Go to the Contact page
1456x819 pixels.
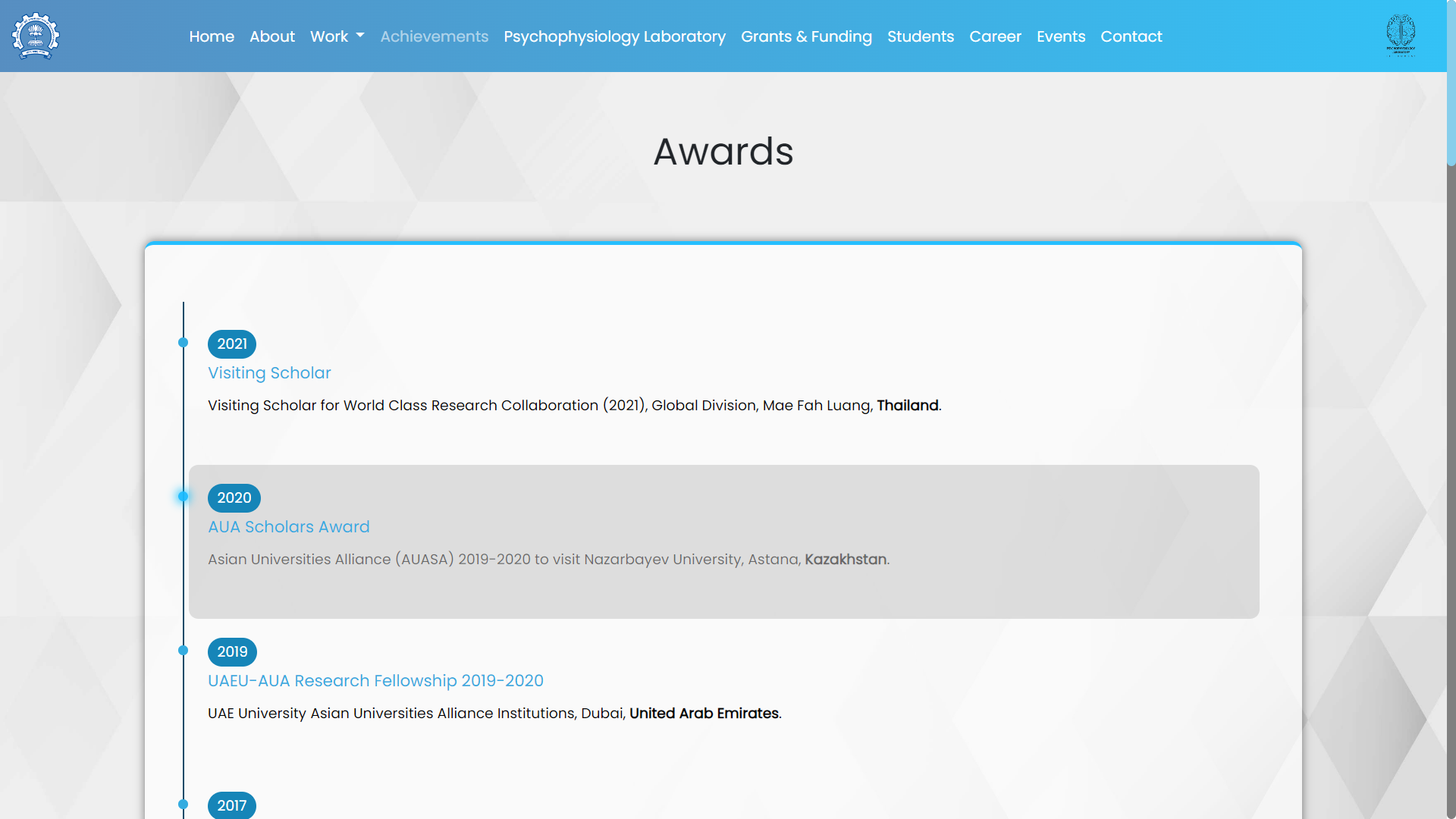point(1131,36)
